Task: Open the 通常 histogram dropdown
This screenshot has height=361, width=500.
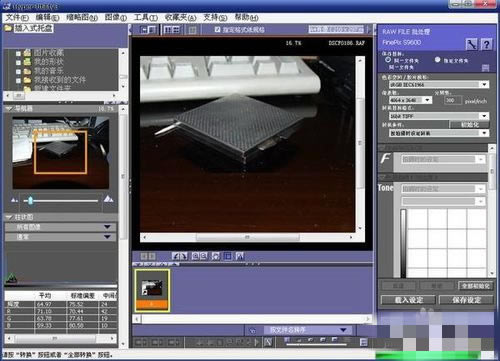Action: (x=61, y=237)
